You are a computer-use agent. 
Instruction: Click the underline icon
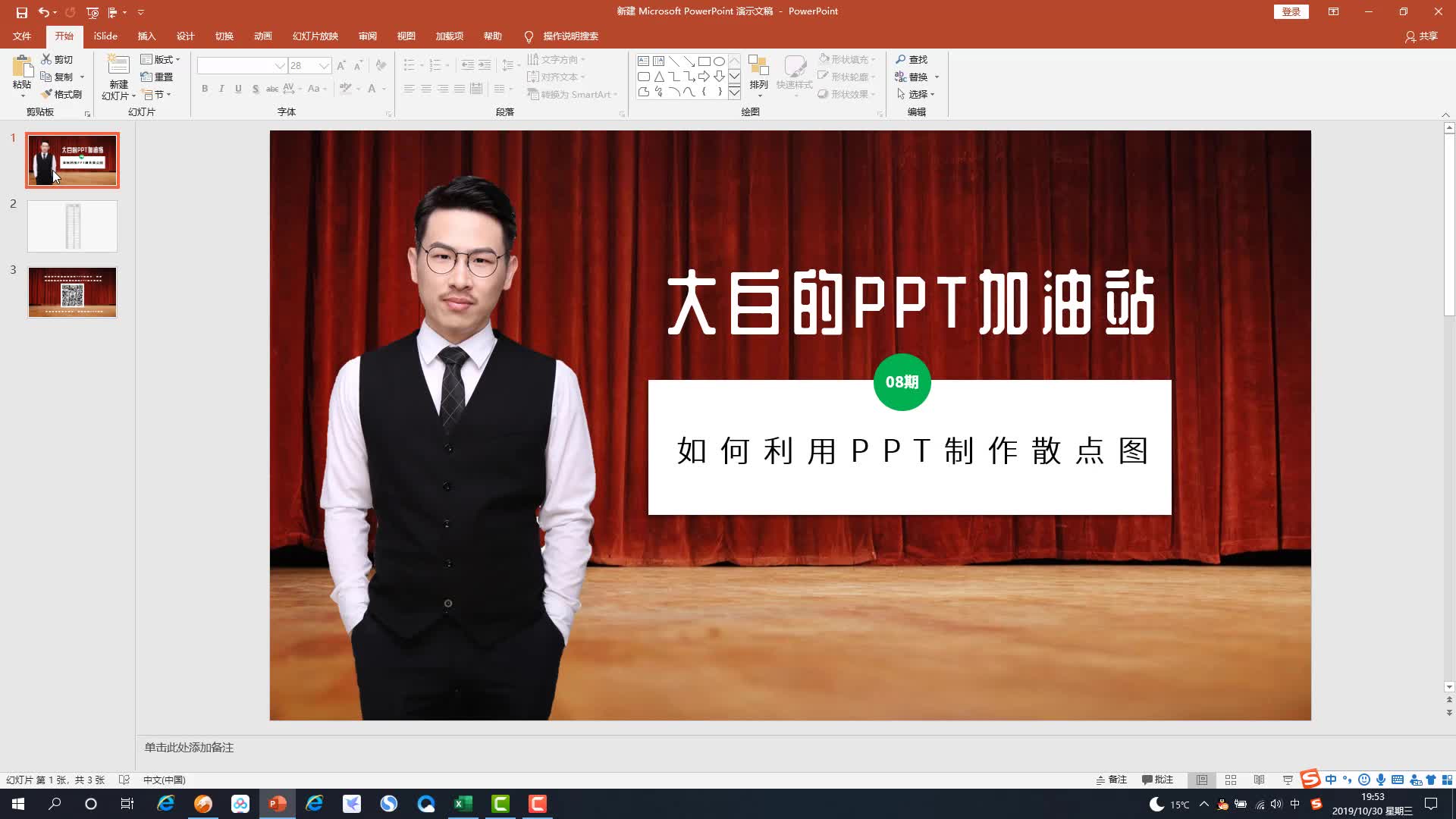(x=238, y=89)
